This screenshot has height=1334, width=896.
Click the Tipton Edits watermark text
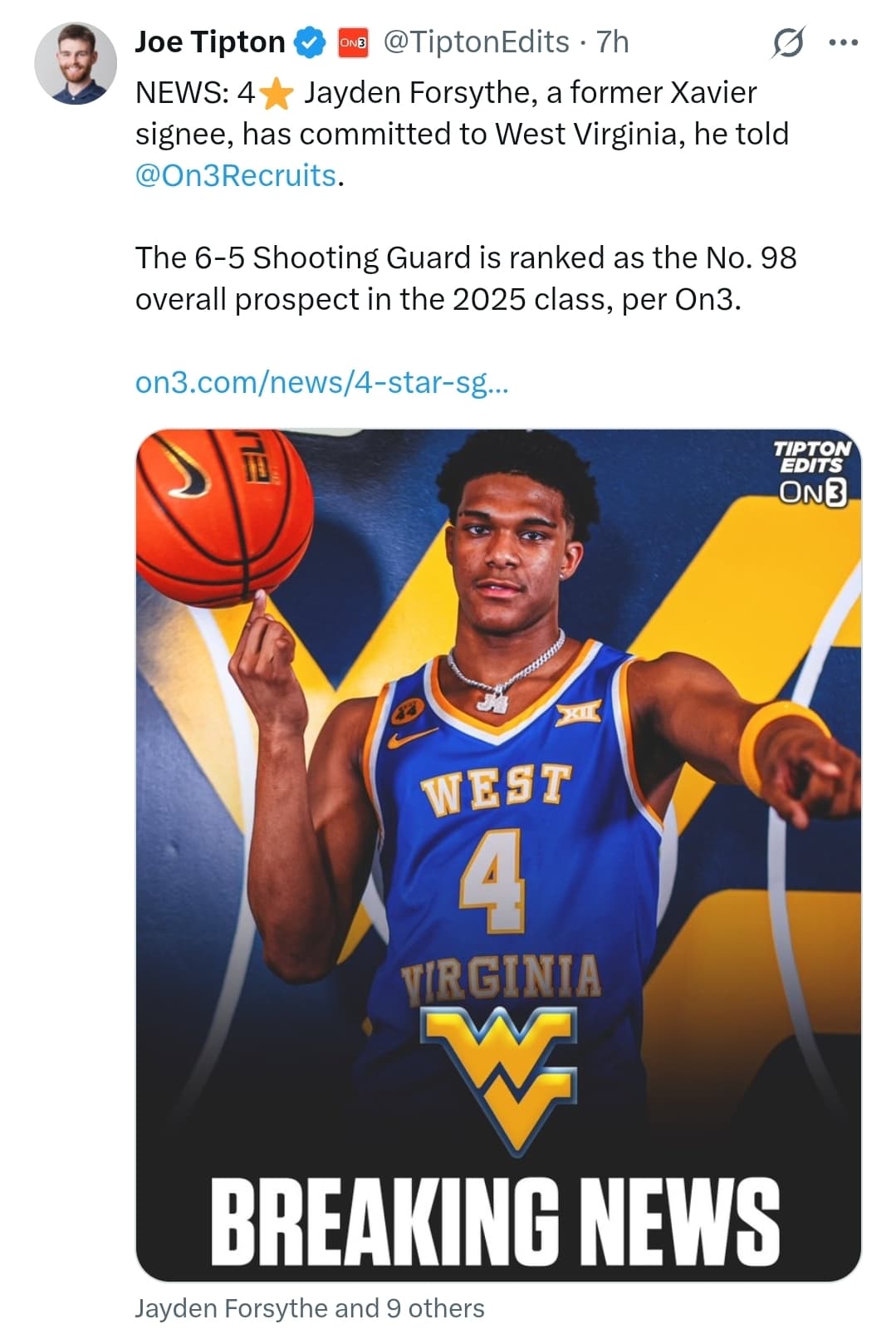[812, 457]
